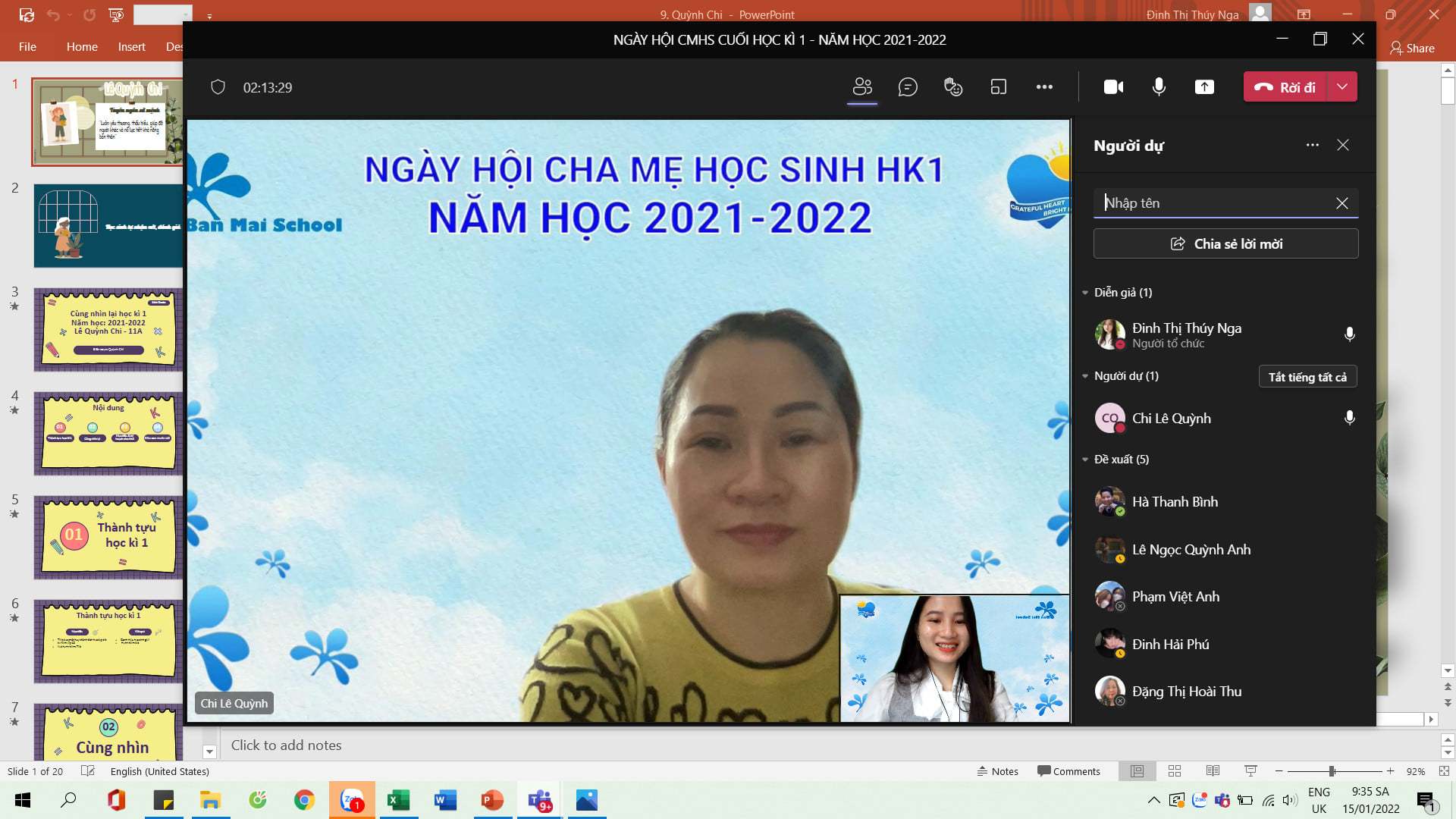Click the Tắt tiếng tất cả button
1456x819 pixels.
(x=1307, y=377)
